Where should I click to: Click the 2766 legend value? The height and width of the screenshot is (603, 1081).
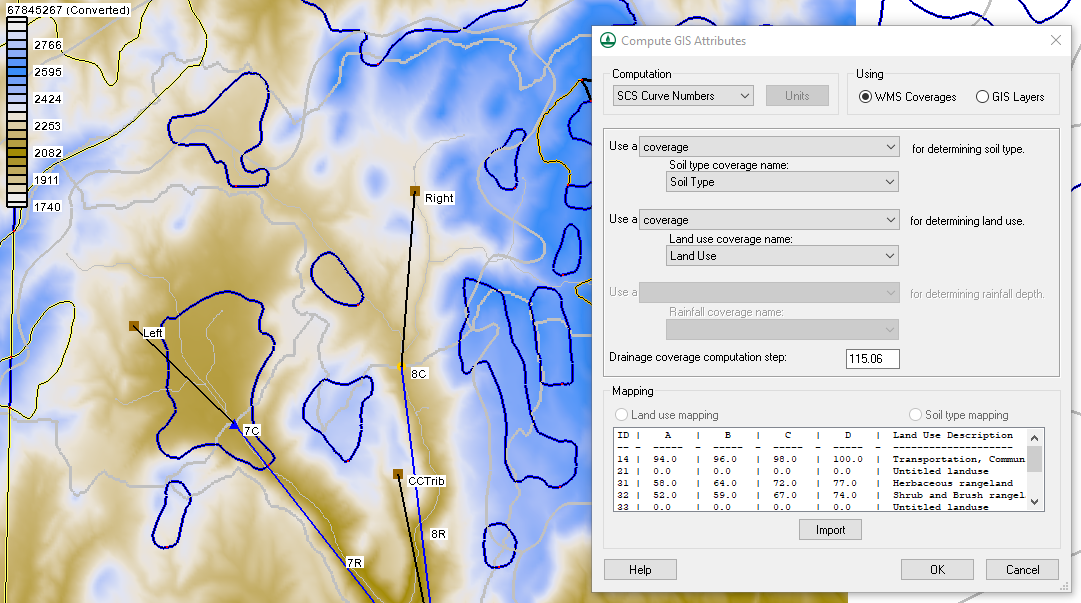tap(48, 45)
